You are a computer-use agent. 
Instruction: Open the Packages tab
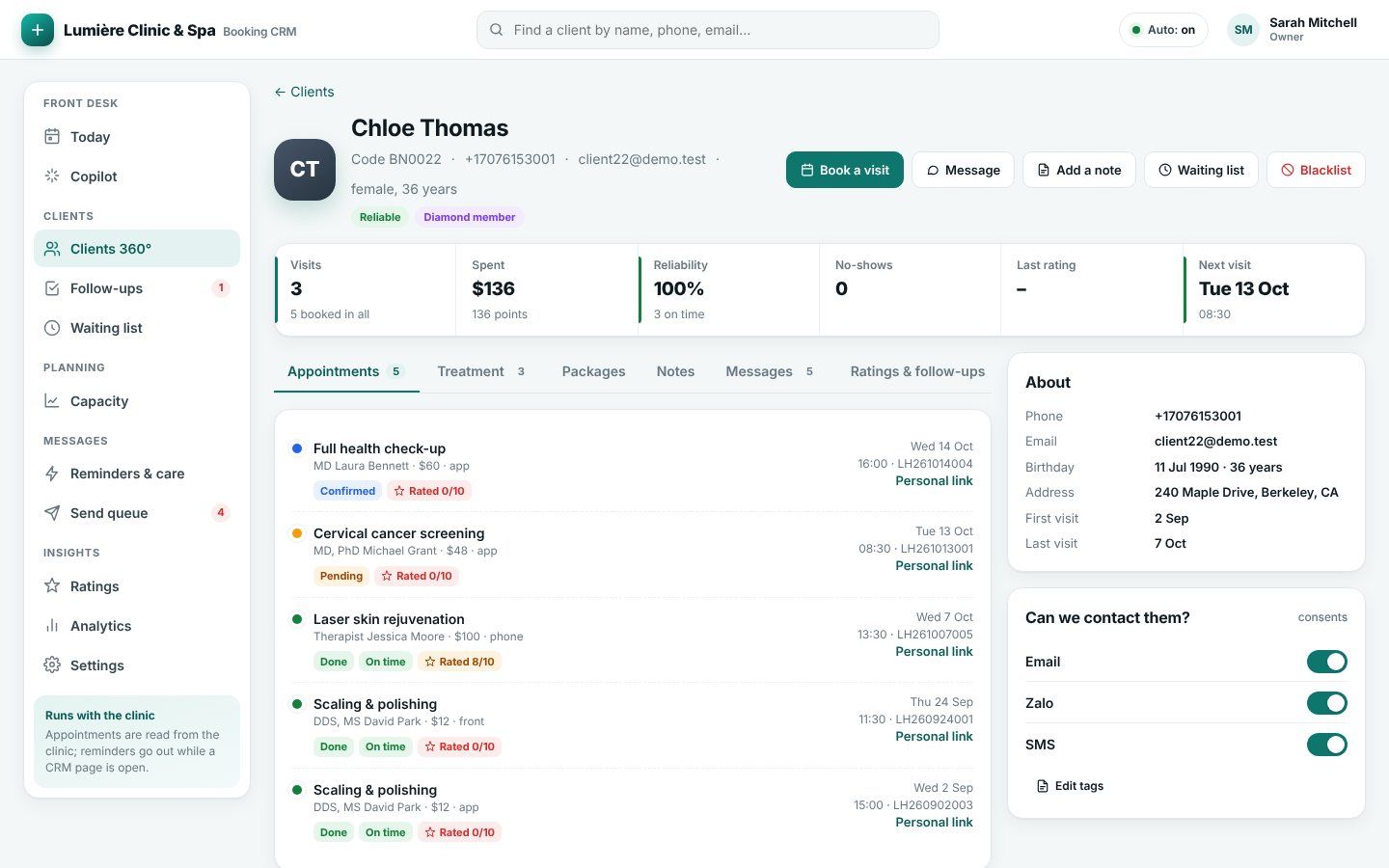(x=593, y=371)
